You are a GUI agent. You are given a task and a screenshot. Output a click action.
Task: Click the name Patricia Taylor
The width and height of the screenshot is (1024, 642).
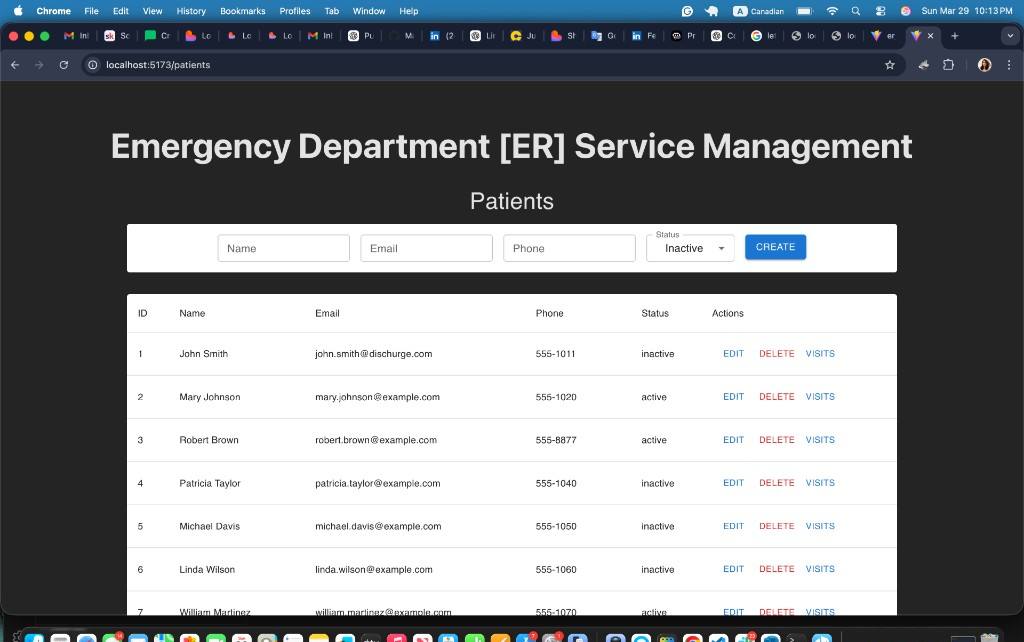(210, 483)
